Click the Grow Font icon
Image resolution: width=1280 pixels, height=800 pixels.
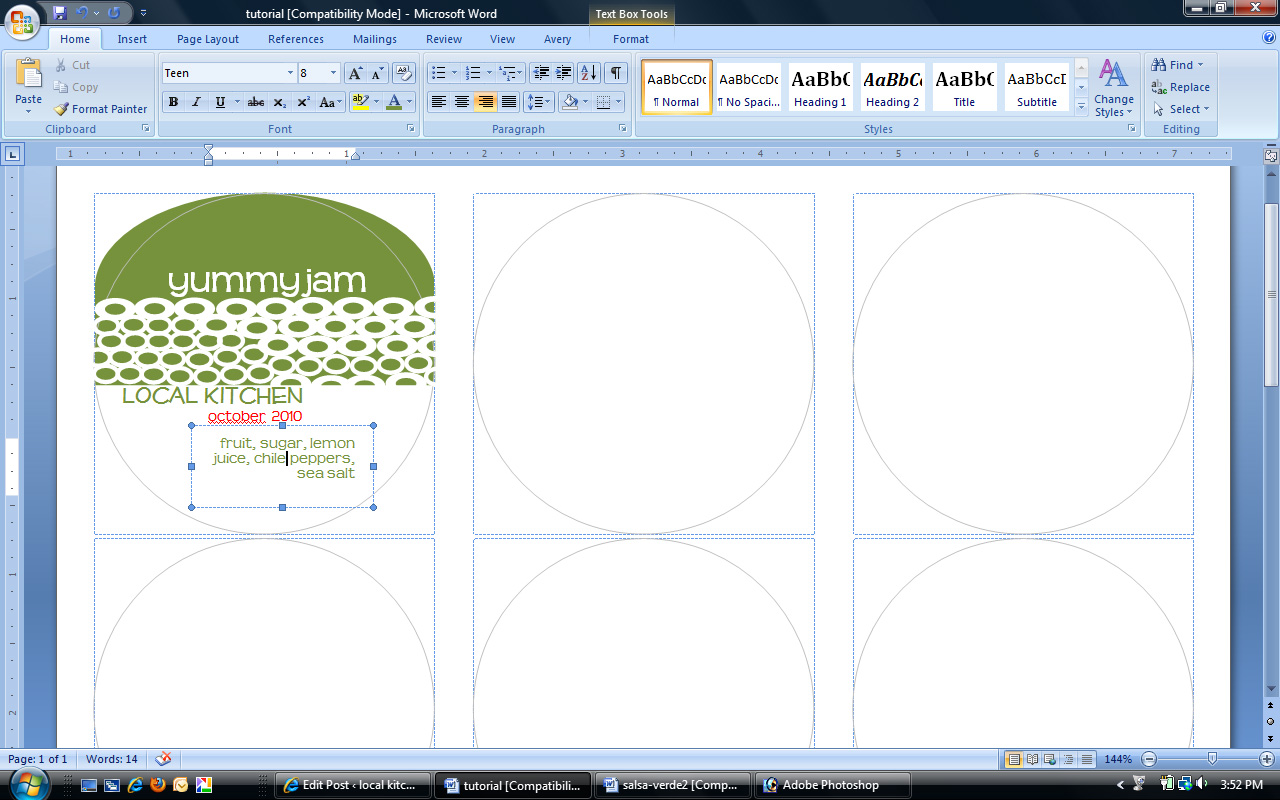pos(355,73)
